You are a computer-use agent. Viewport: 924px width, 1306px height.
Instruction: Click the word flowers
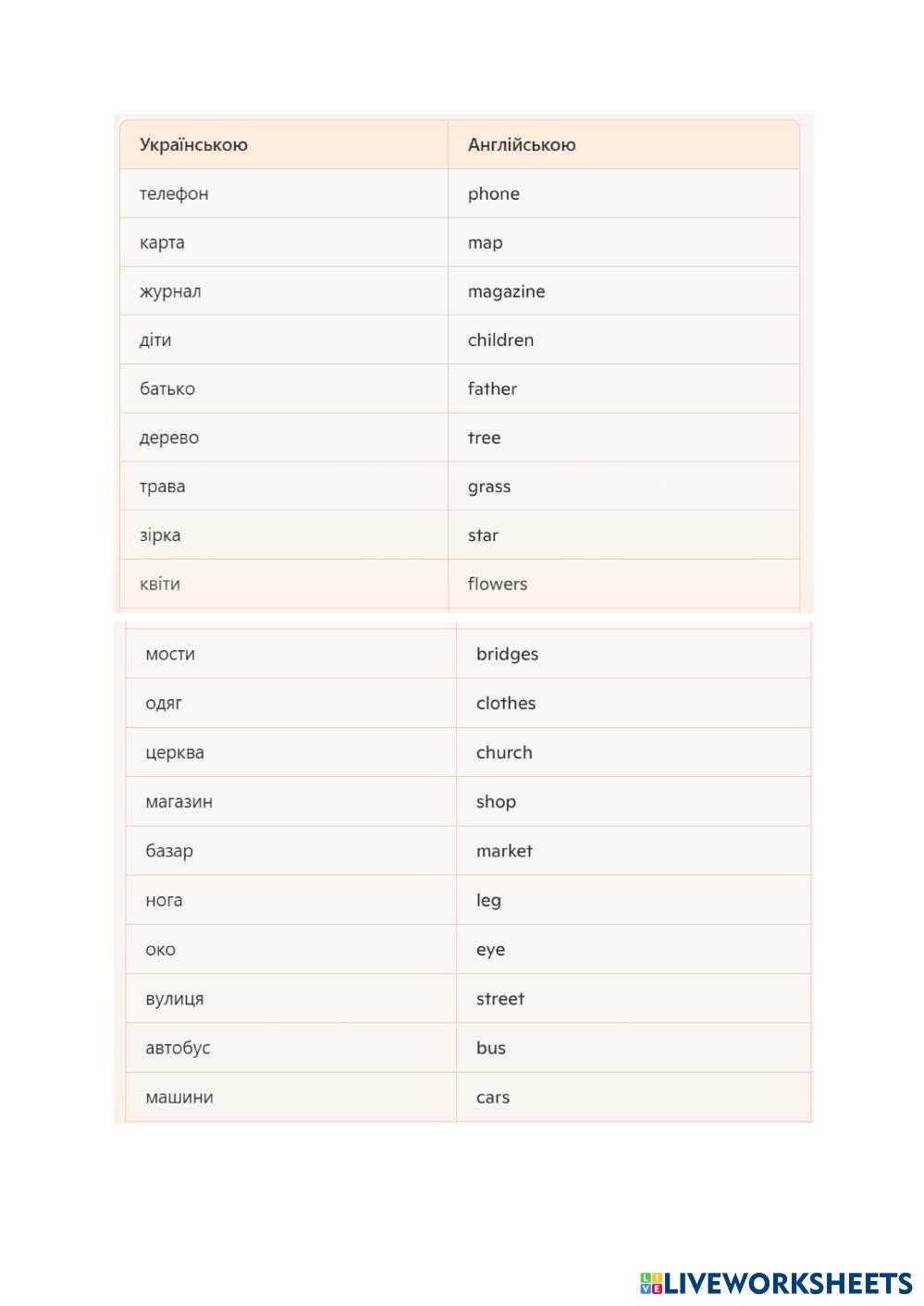tap(498, 584)
